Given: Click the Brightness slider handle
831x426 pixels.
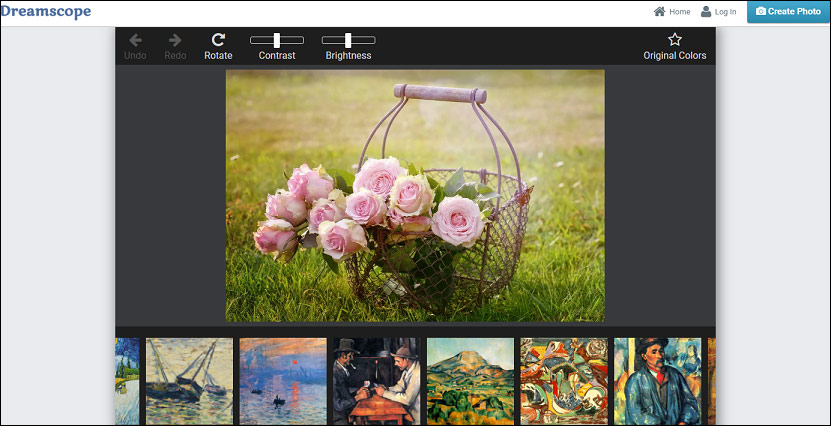Looking at the screenshot, I should tap(348, 40).
